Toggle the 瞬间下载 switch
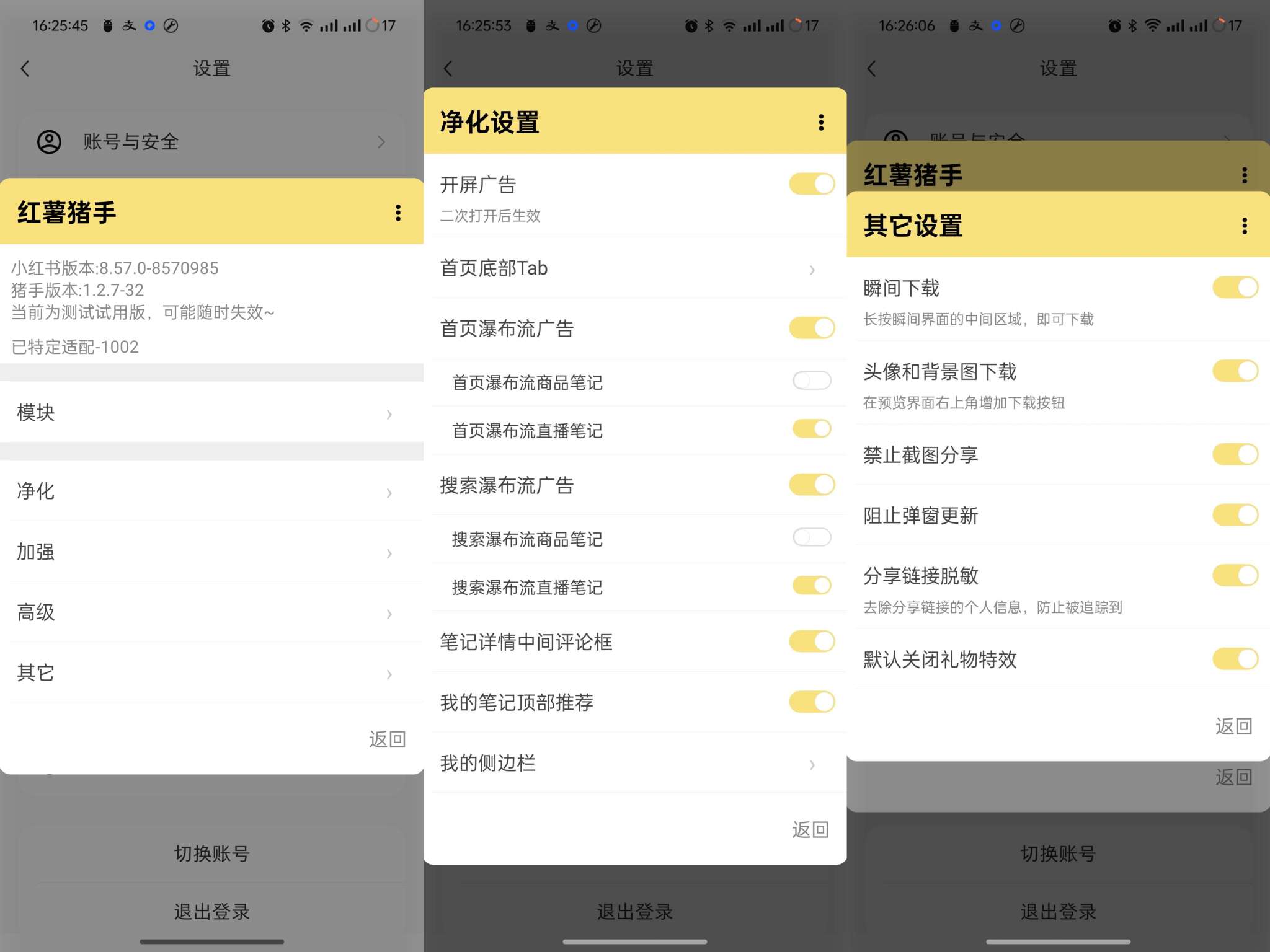 [1235, 288]
